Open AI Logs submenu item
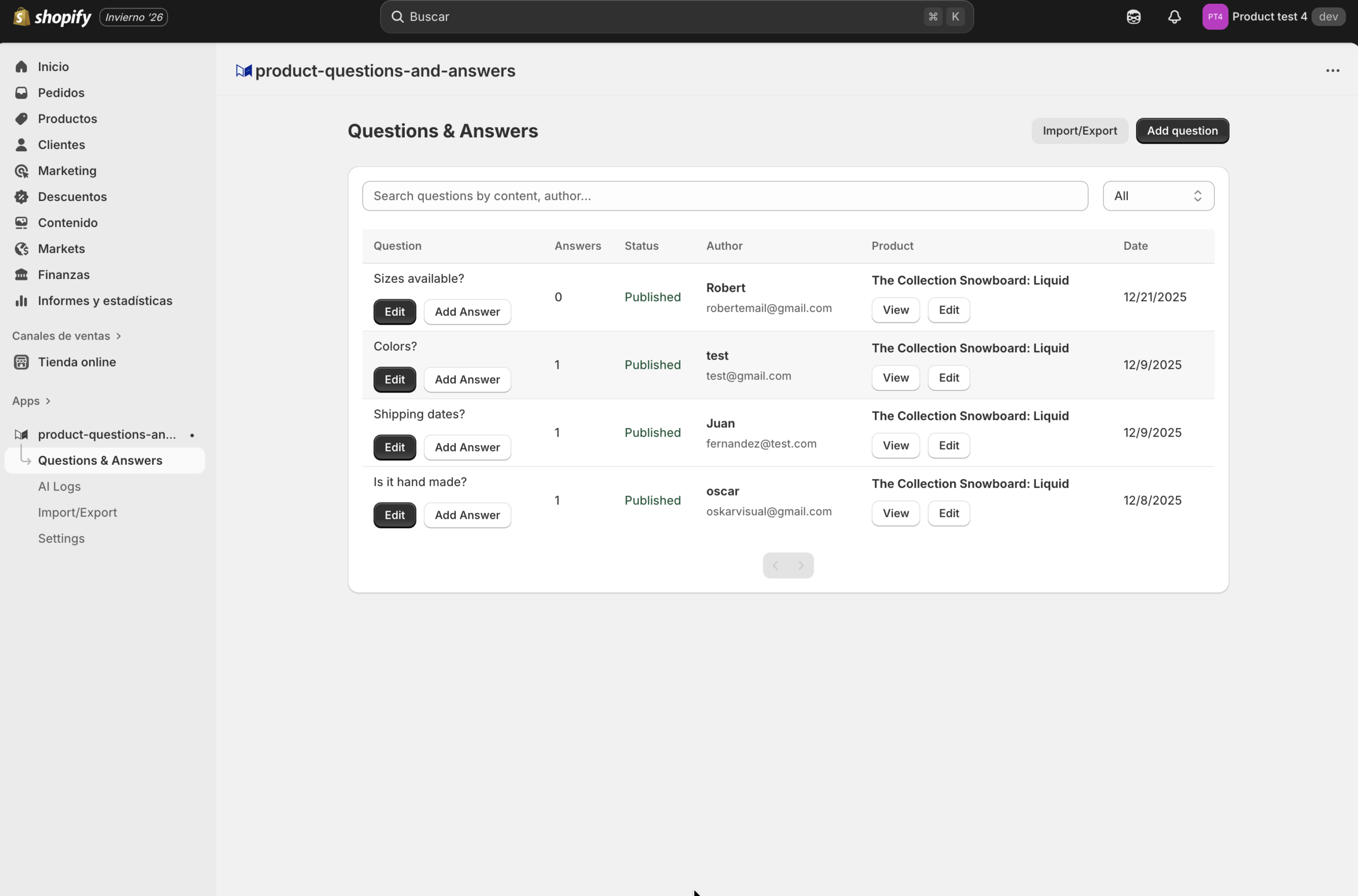The width and height of the screenshot is (1358, 896). coord(59,486)
